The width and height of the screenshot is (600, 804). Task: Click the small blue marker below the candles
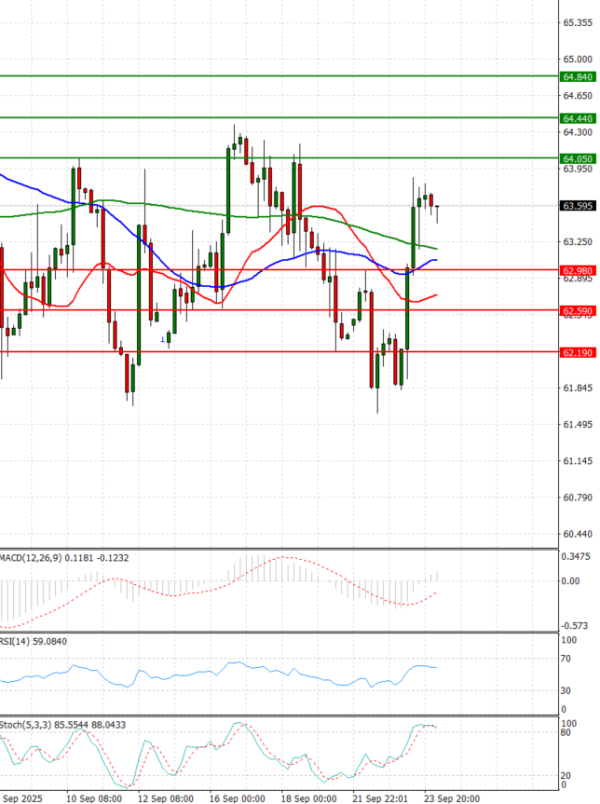163,339
